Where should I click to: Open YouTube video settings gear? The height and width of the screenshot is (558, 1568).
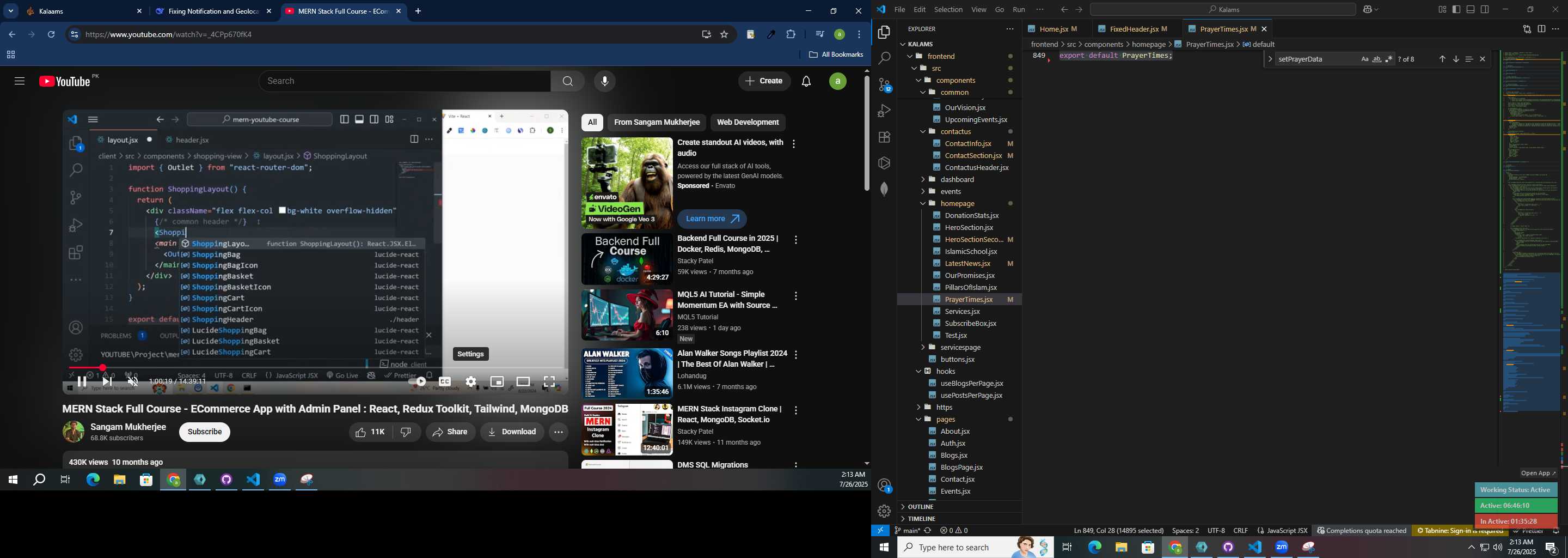click(x=470, y=382)
